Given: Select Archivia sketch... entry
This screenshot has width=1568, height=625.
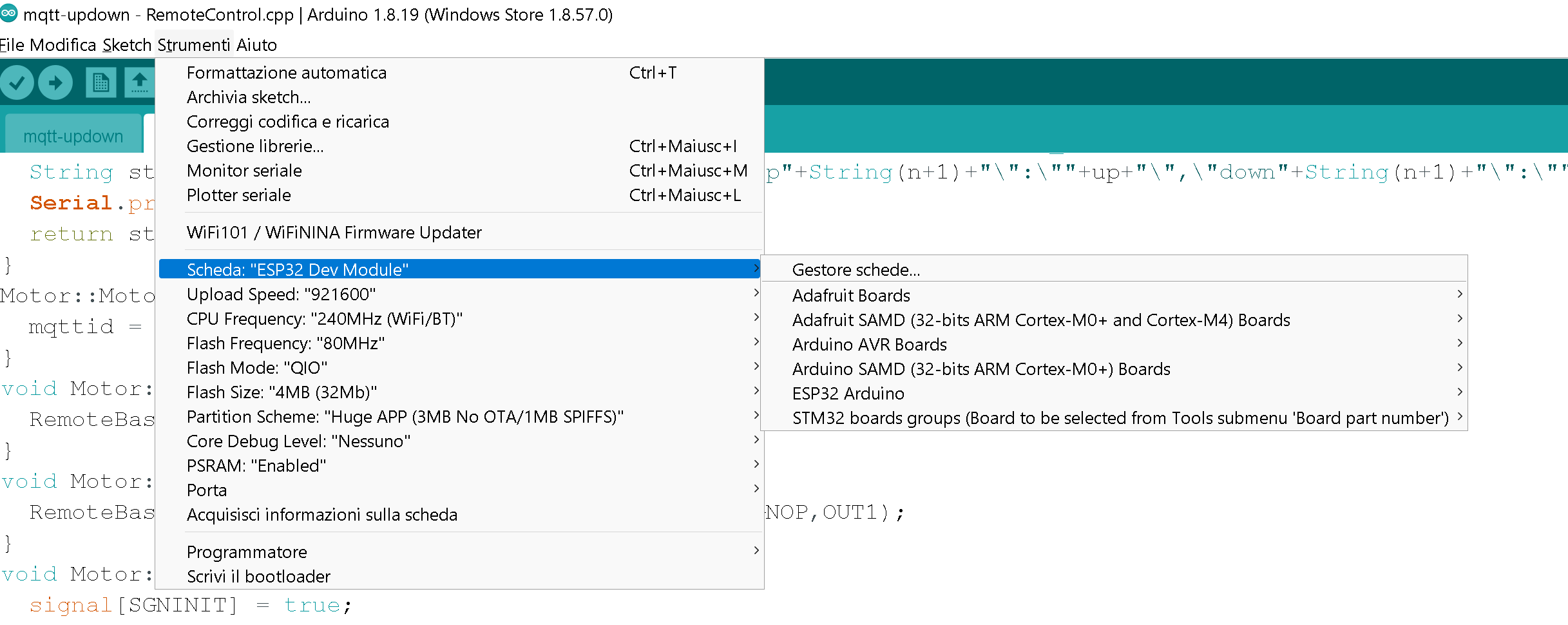Looking at the screenshot, I should [459, 97].
